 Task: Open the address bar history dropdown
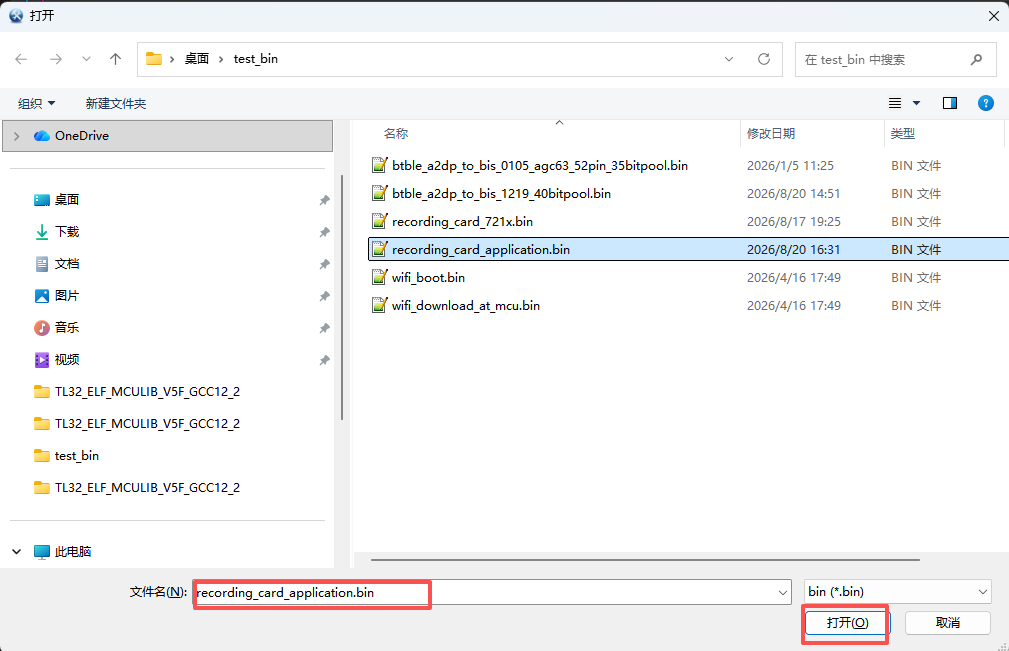coord(729,59)
